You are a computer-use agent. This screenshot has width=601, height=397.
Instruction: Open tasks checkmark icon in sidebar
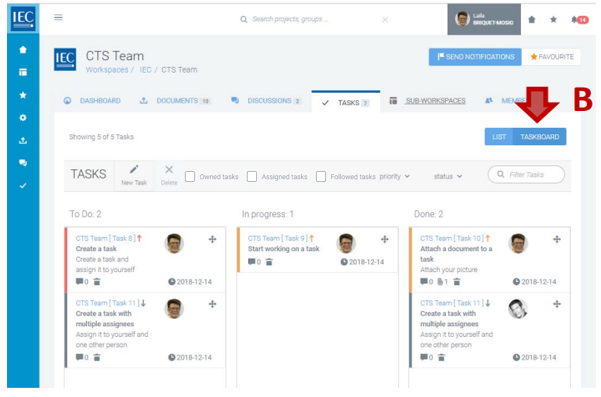click(23, 185)
